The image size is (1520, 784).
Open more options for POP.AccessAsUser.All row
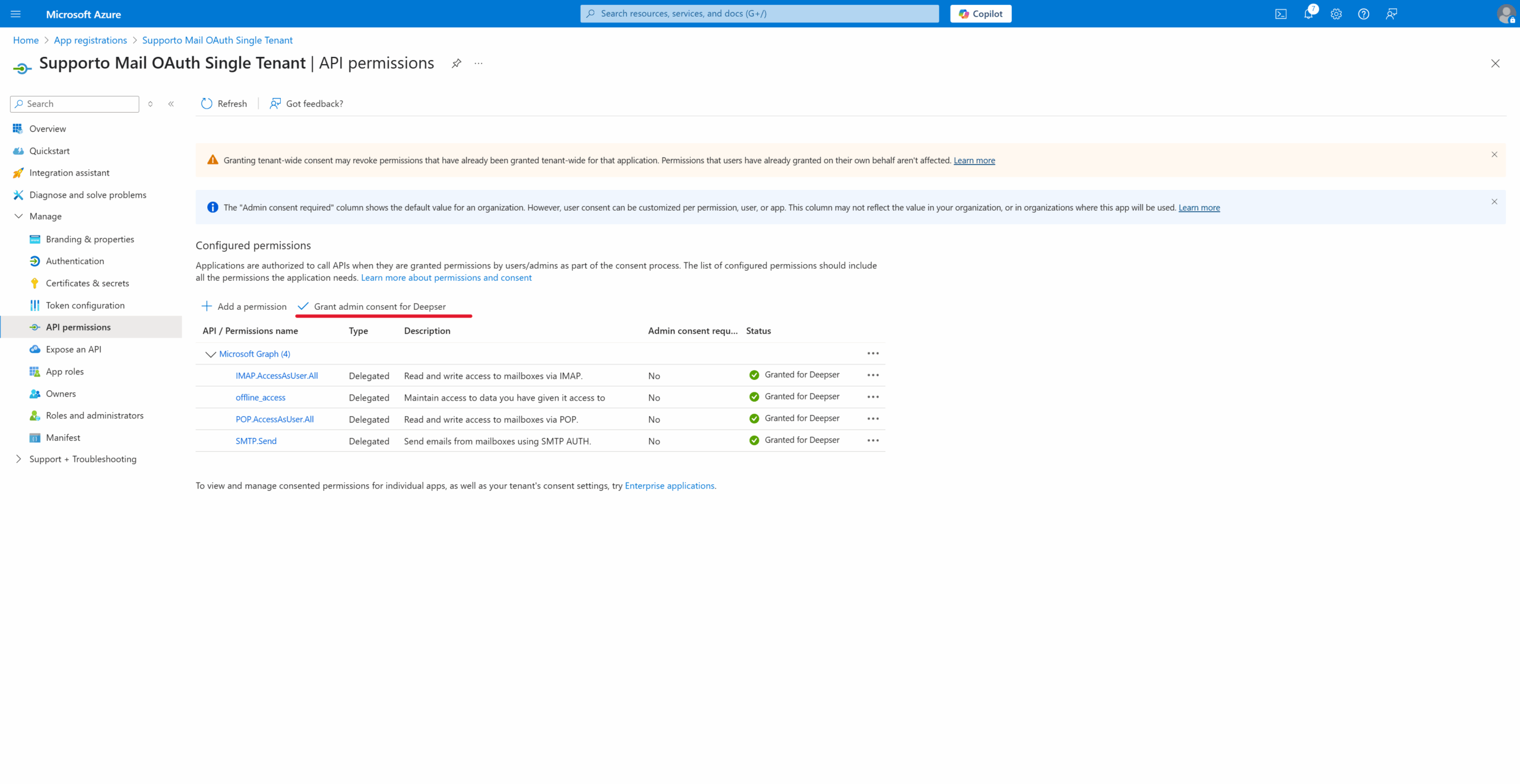click(873, 419)
